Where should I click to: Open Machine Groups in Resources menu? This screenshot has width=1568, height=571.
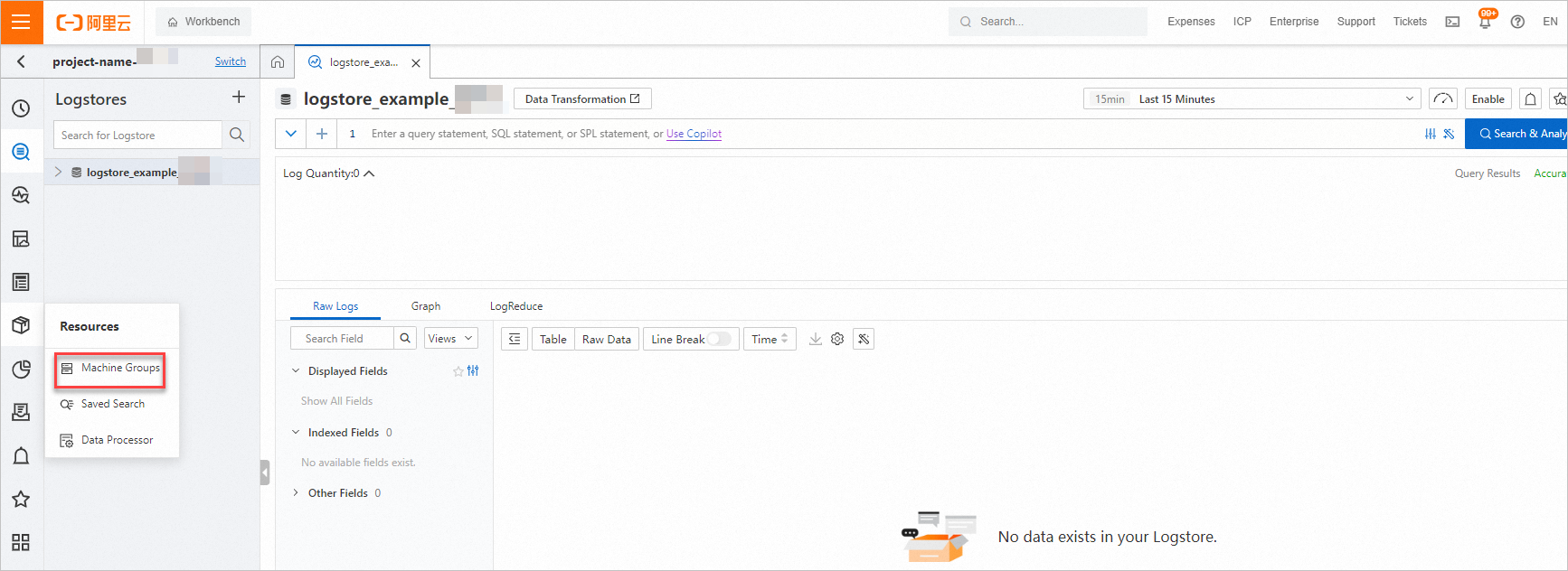(110, 369)
